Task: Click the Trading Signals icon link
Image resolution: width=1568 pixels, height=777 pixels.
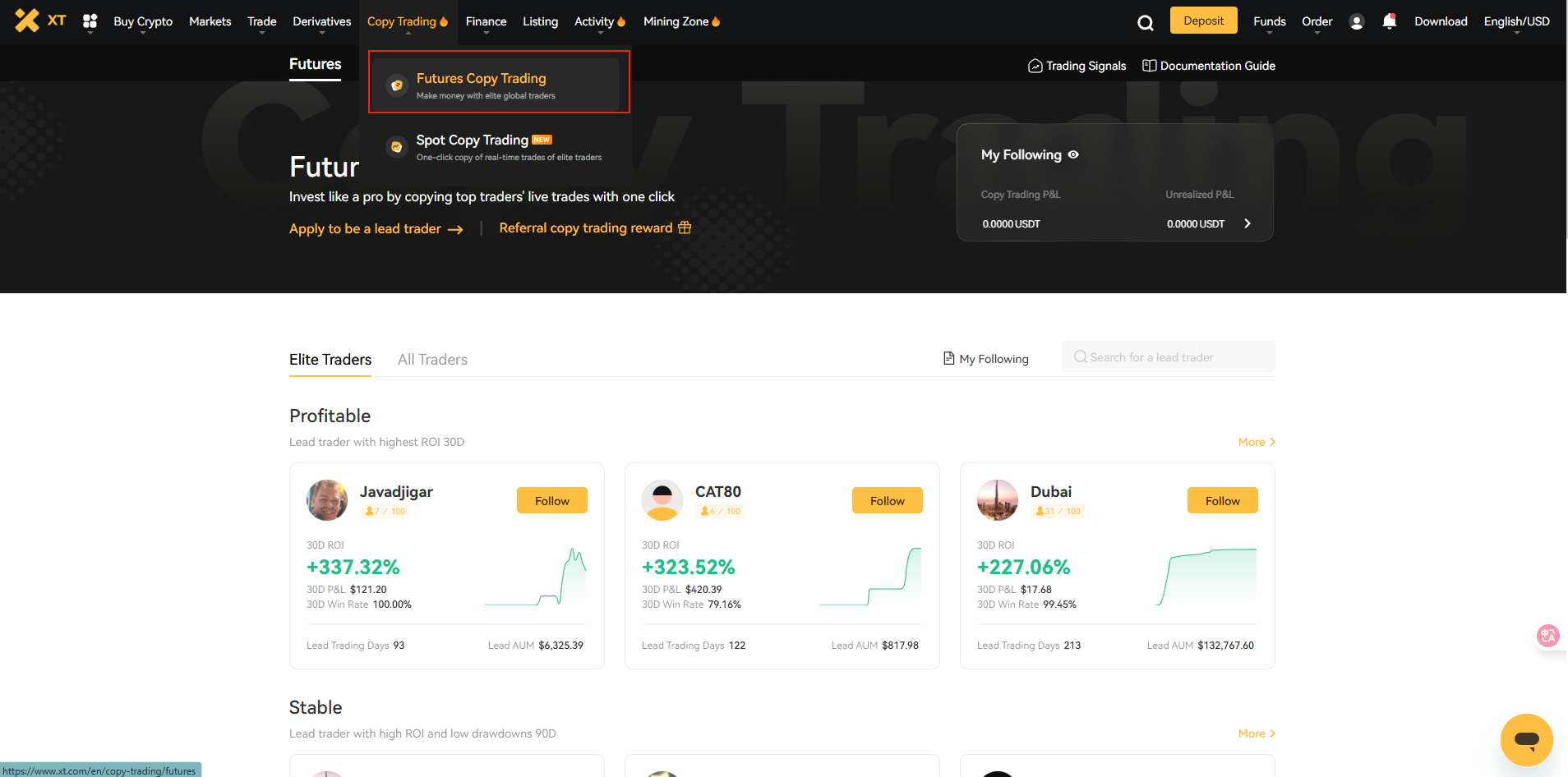Action: (x=1077, y=66)
